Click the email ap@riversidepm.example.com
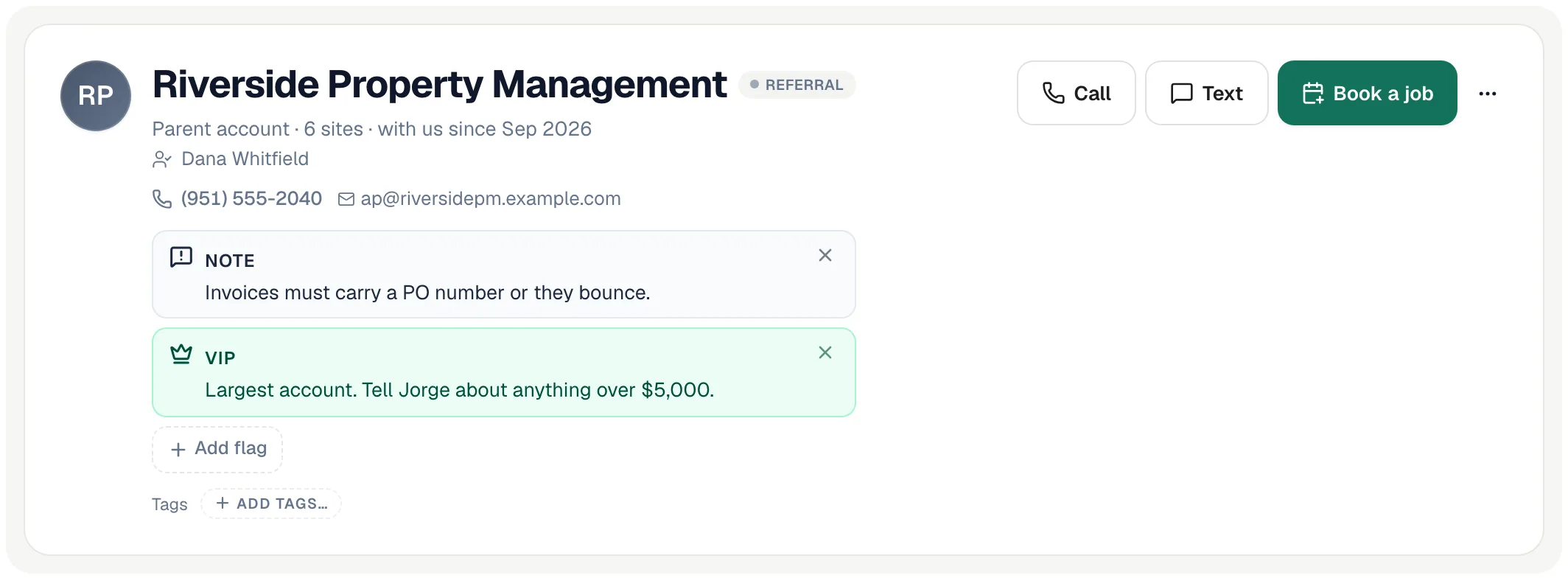Viewport: 1568px width, 578px height. point(491,199)
